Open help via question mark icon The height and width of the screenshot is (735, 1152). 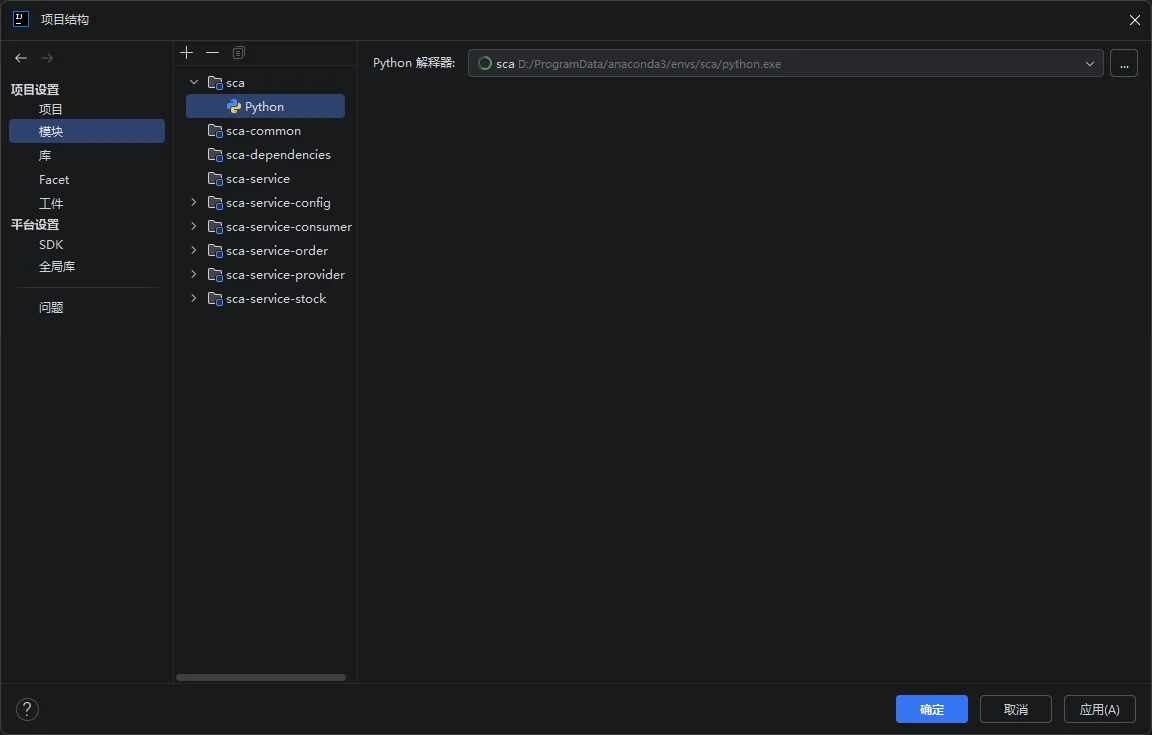click(27, 710)
